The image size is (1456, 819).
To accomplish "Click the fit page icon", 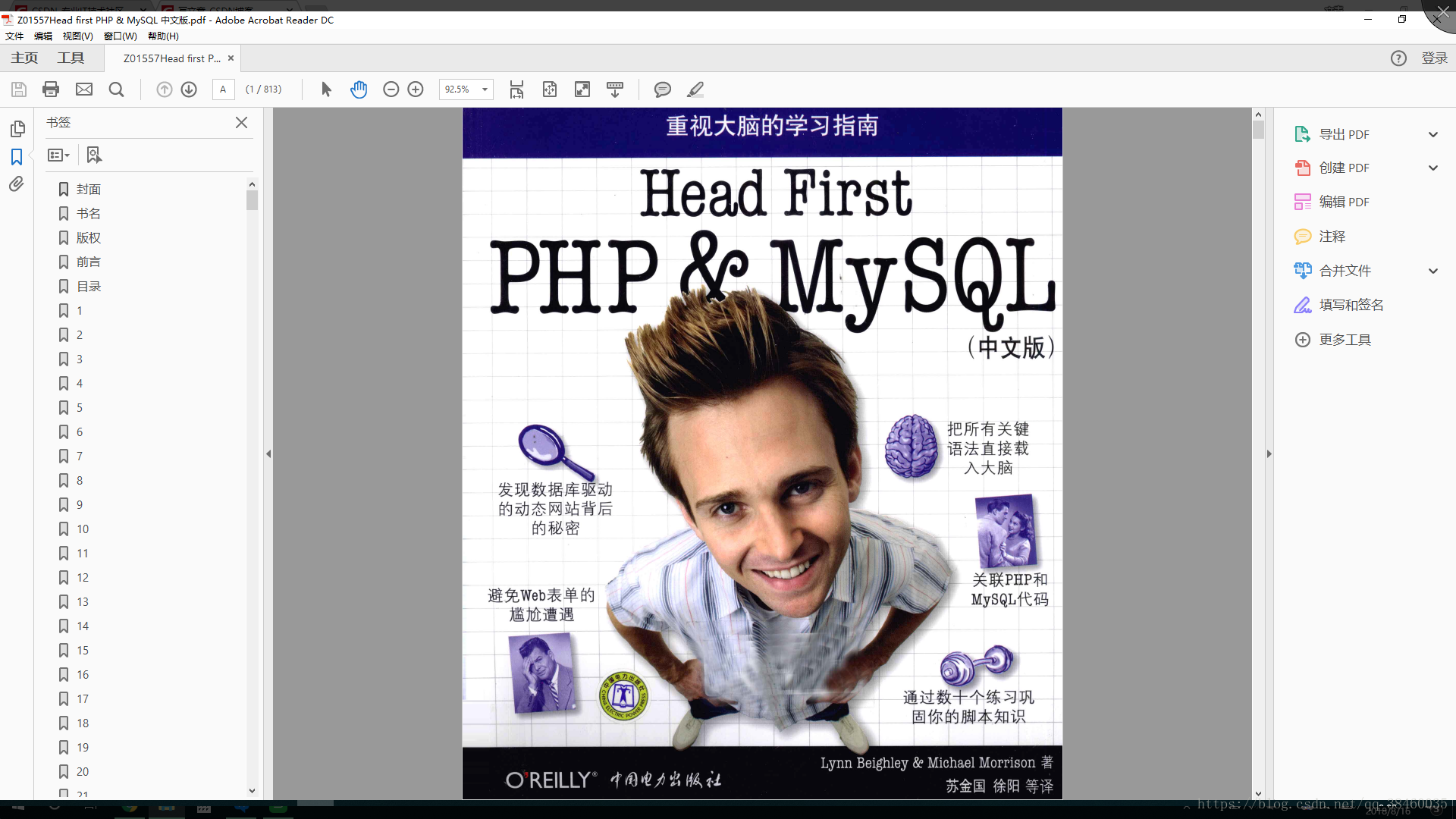I will (550, 89).
